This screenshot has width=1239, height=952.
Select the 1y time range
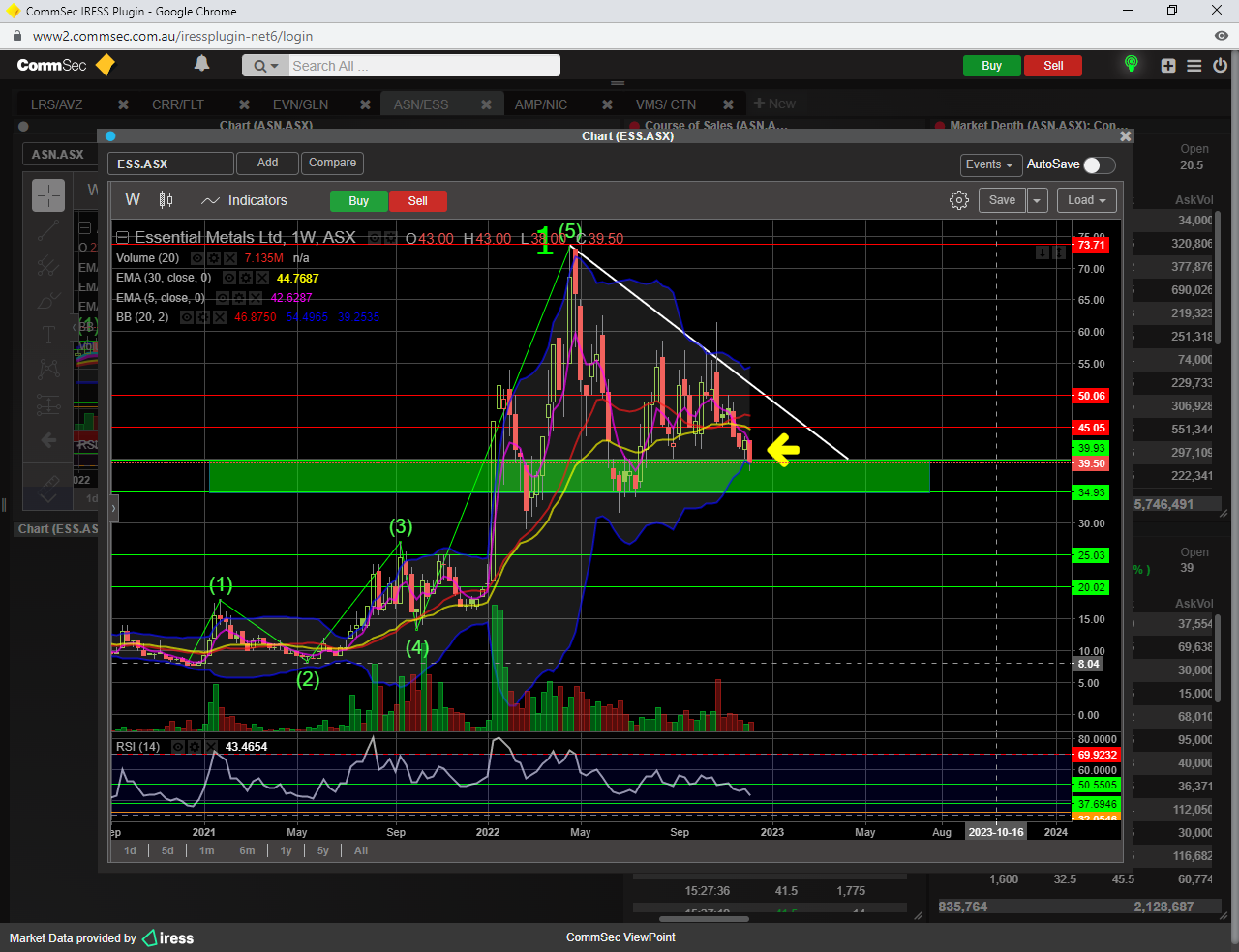pos(286,851)
